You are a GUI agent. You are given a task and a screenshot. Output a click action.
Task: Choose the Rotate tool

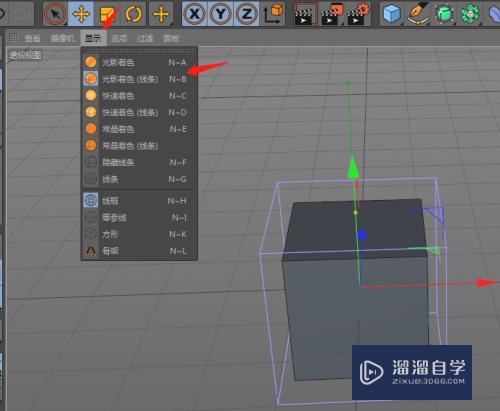(x=133, y=14)
